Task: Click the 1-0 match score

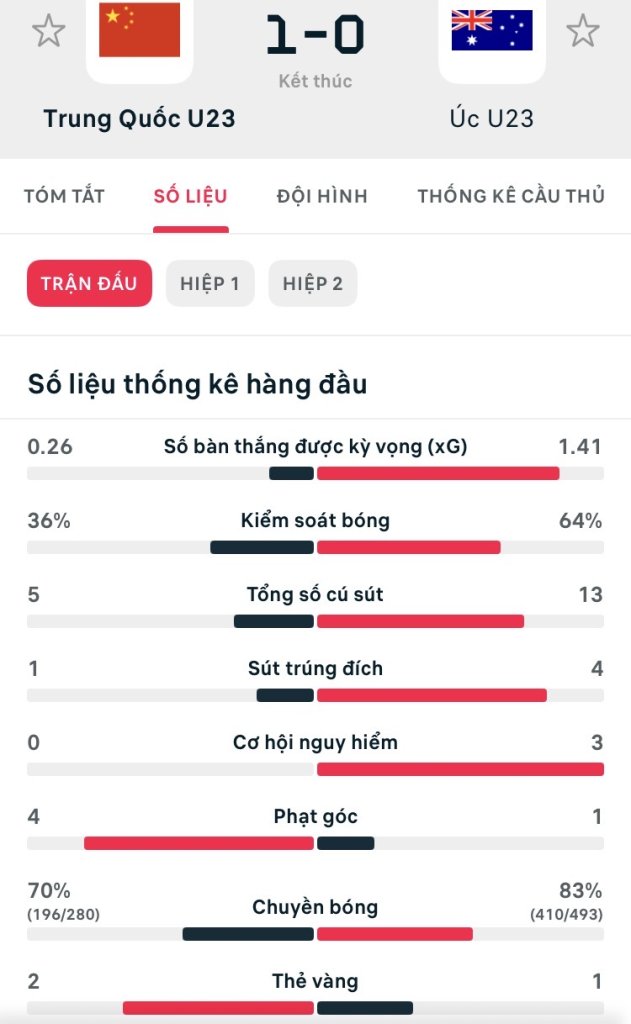Action: click(315, 36)
